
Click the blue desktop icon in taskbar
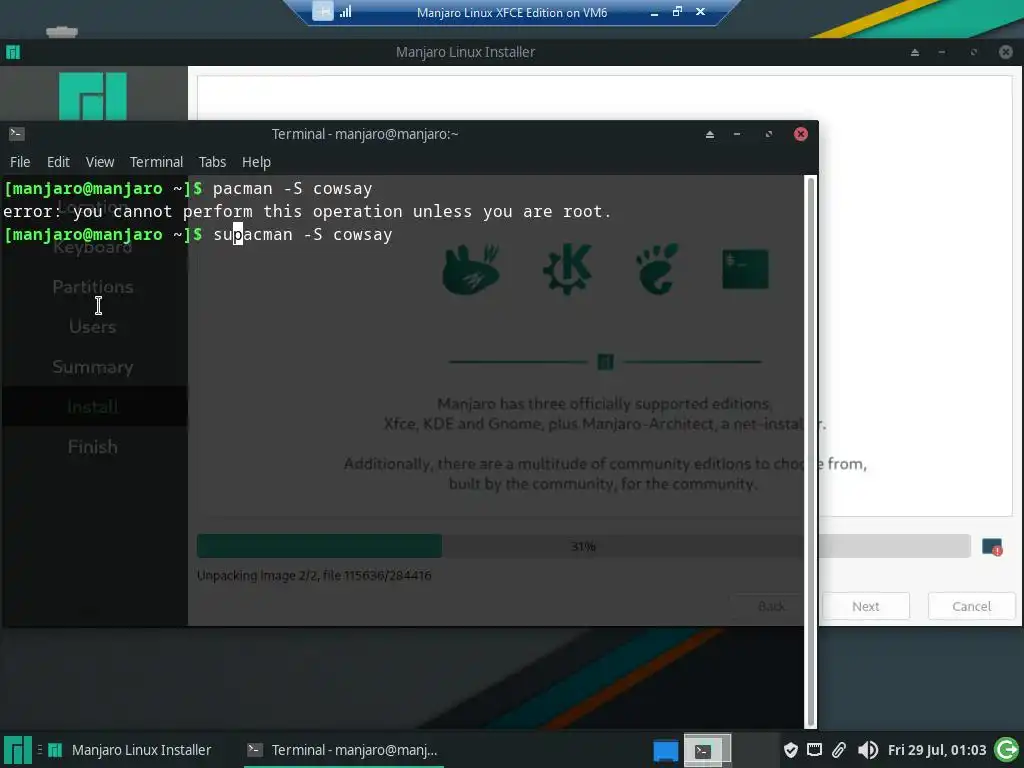coord(665,750)
